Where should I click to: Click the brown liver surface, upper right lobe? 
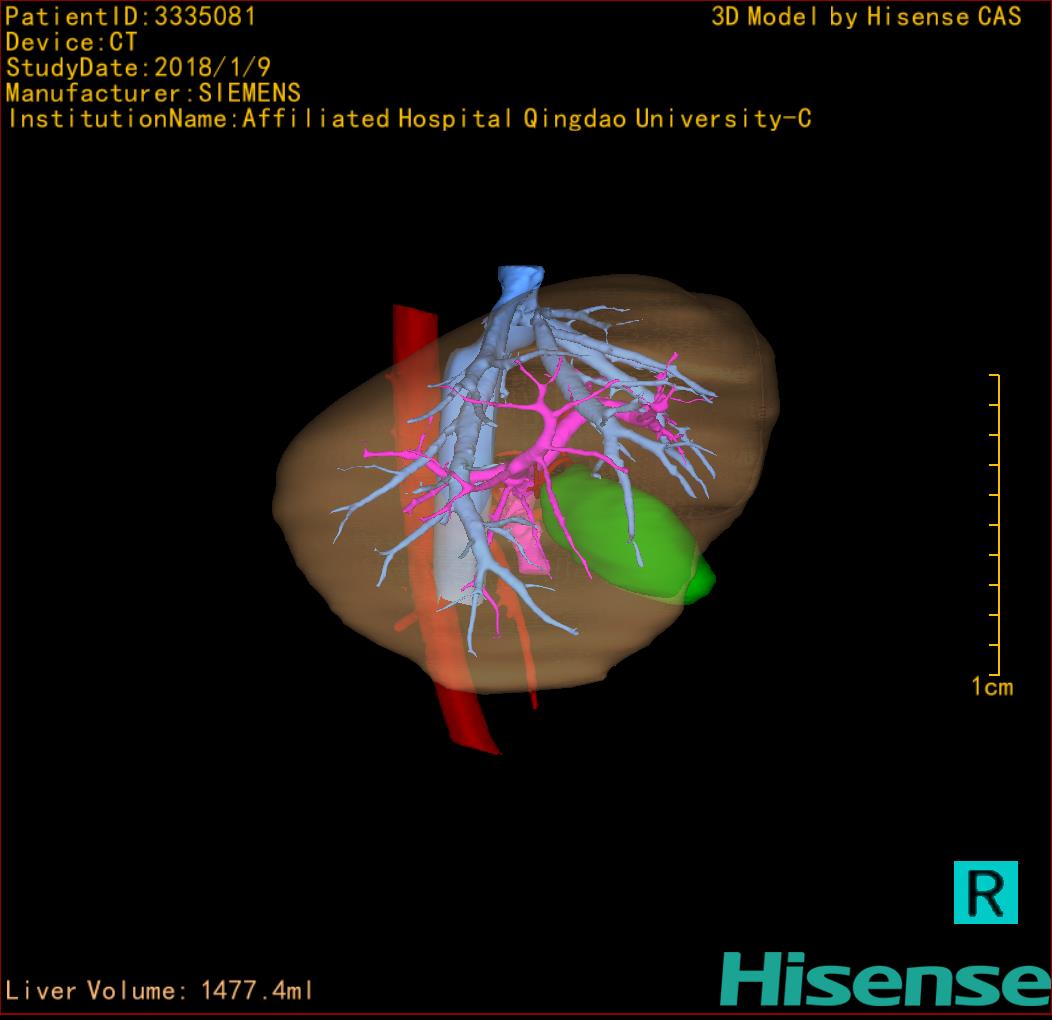[x=720, y=330]
